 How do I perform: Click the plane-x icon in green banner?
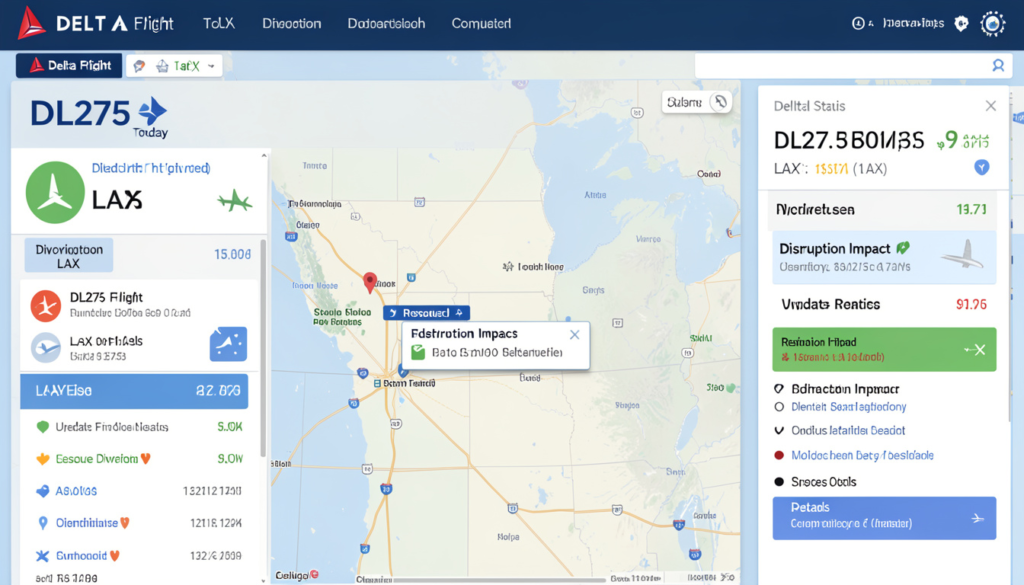click(x=975, y=350)
